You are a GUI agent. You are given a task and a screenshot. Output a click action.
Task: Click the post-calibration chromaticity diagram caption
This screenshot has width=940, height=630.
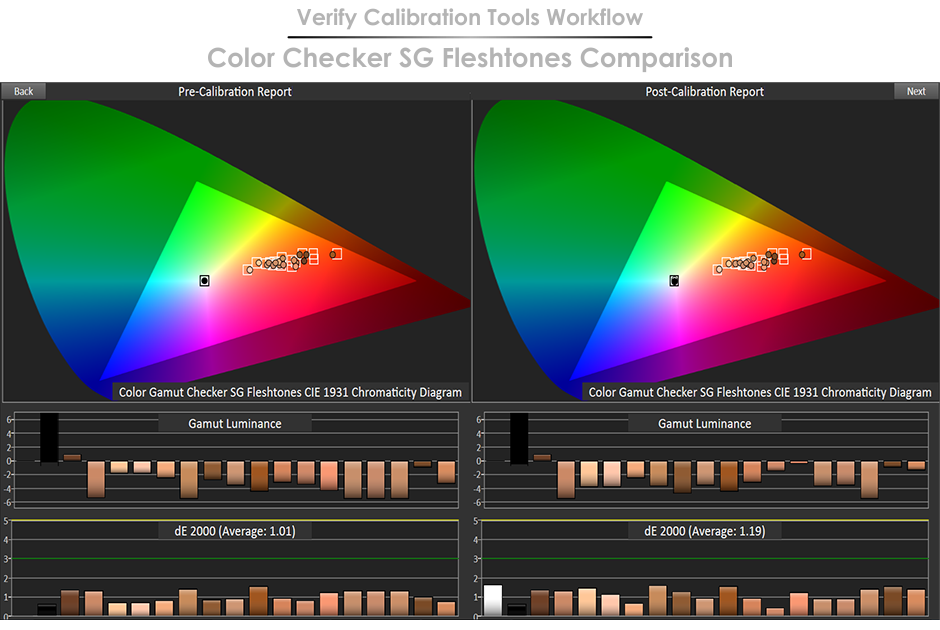pyautogui.click(x=760, y=392)
